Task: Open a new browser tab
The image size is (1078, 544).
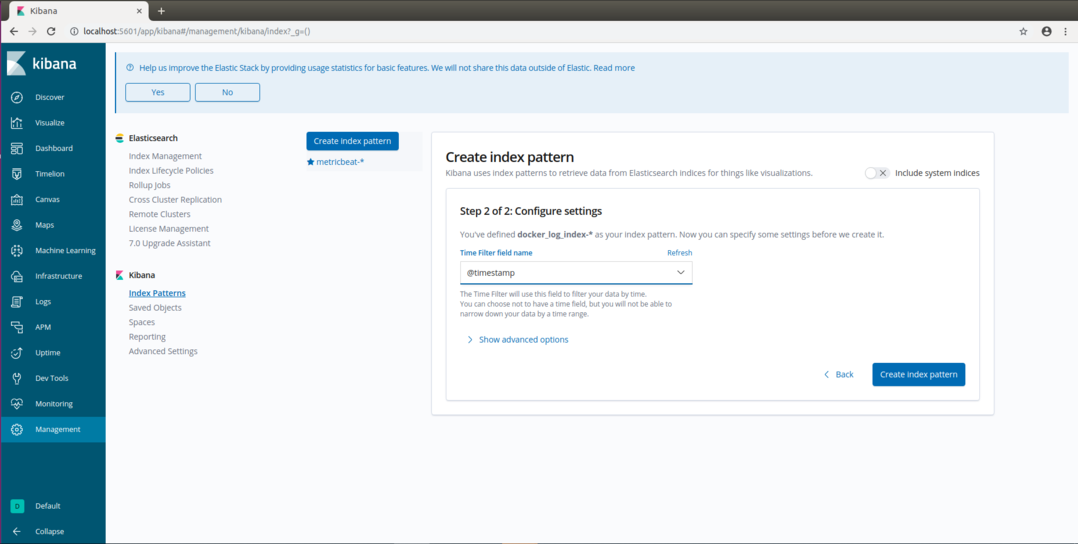Action: pyautogui.click(x=162, y=11)
